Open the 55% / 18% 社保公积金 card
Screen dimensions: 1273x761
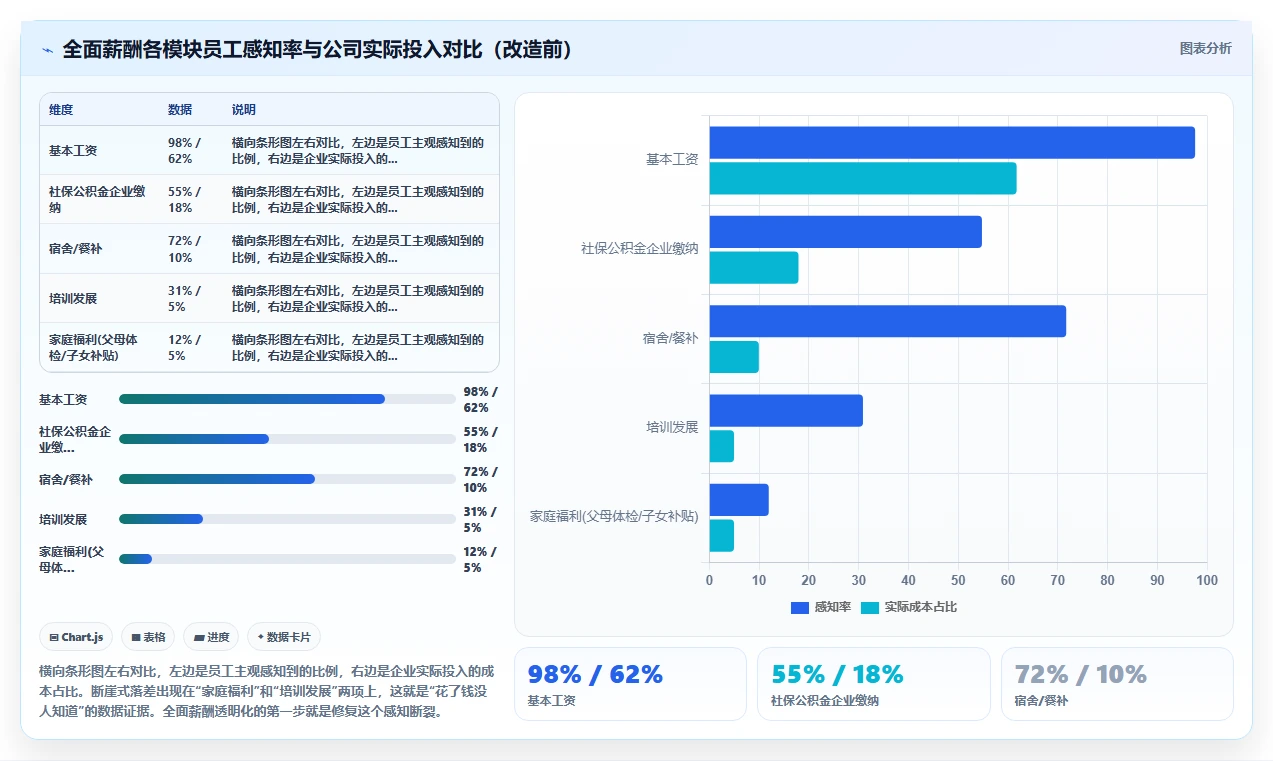[874, 684]
